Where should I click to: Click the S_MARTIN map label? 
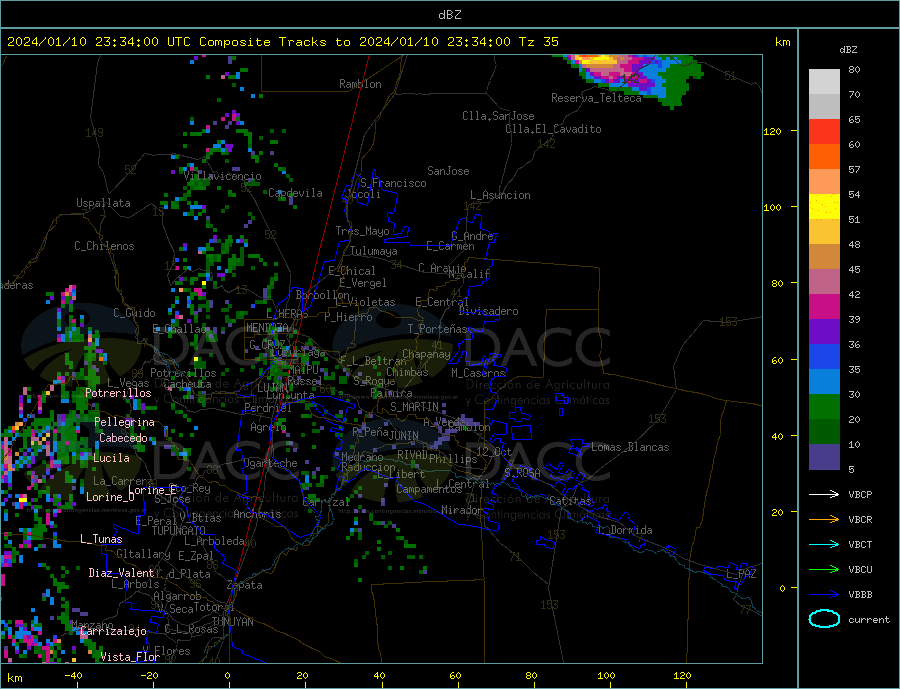click(x=414, y=407)
